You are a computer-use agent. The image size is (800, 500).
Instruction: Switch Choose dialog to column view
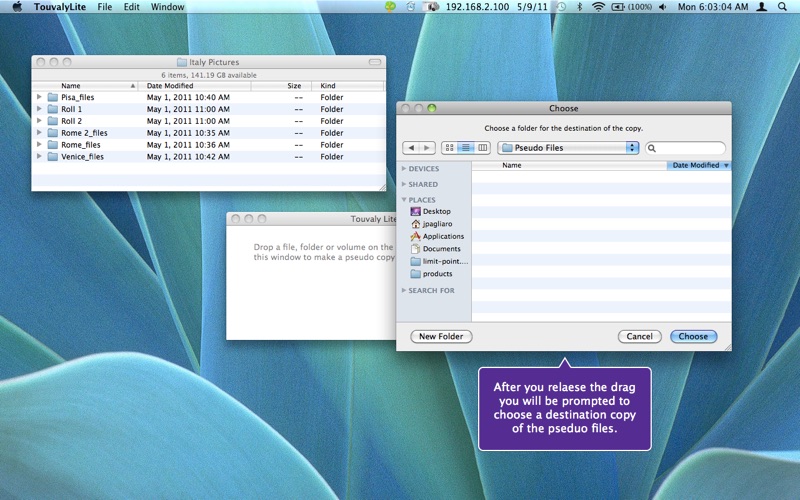tap(482, 148)
